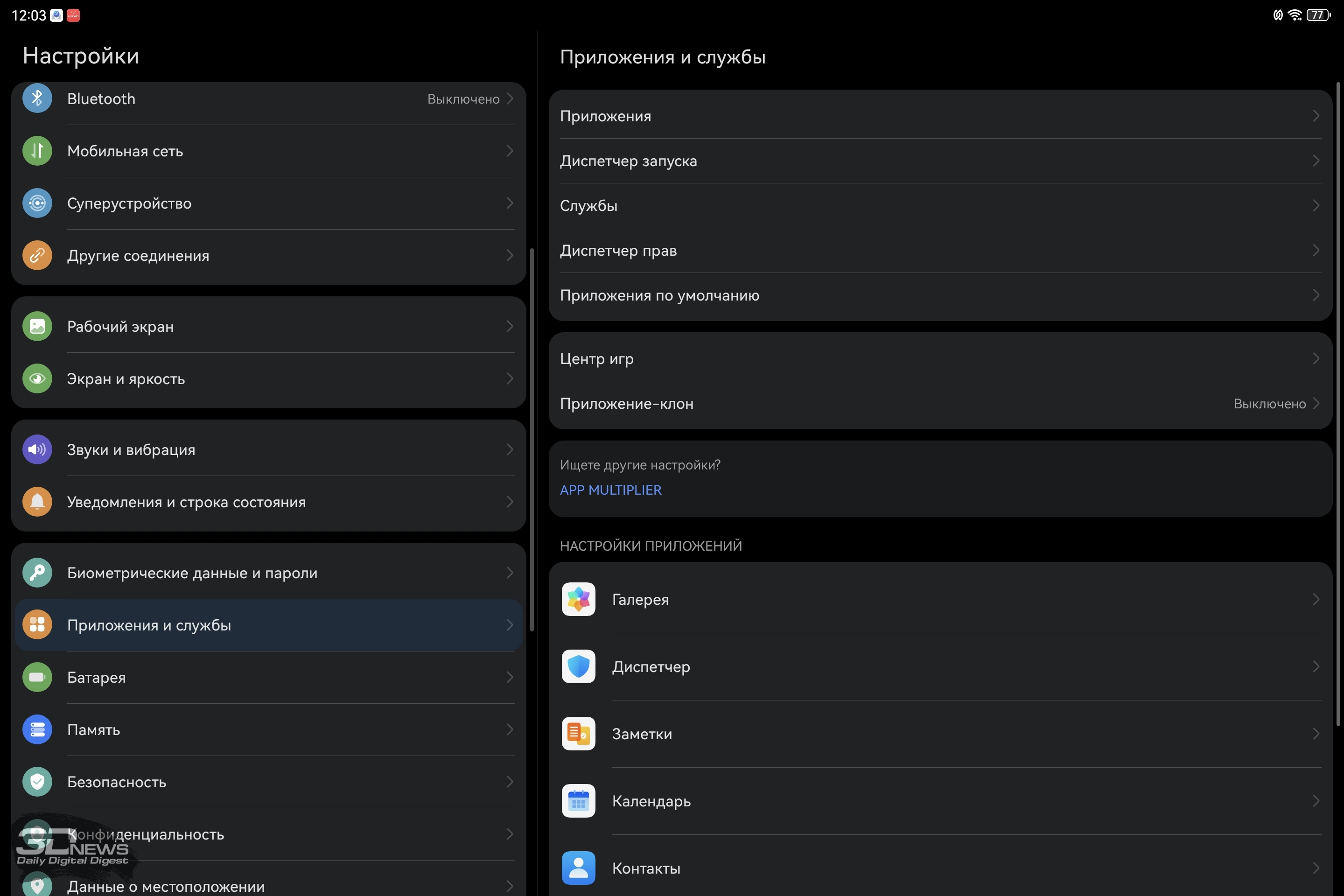Open Контакты app settings label

[646, 868]
